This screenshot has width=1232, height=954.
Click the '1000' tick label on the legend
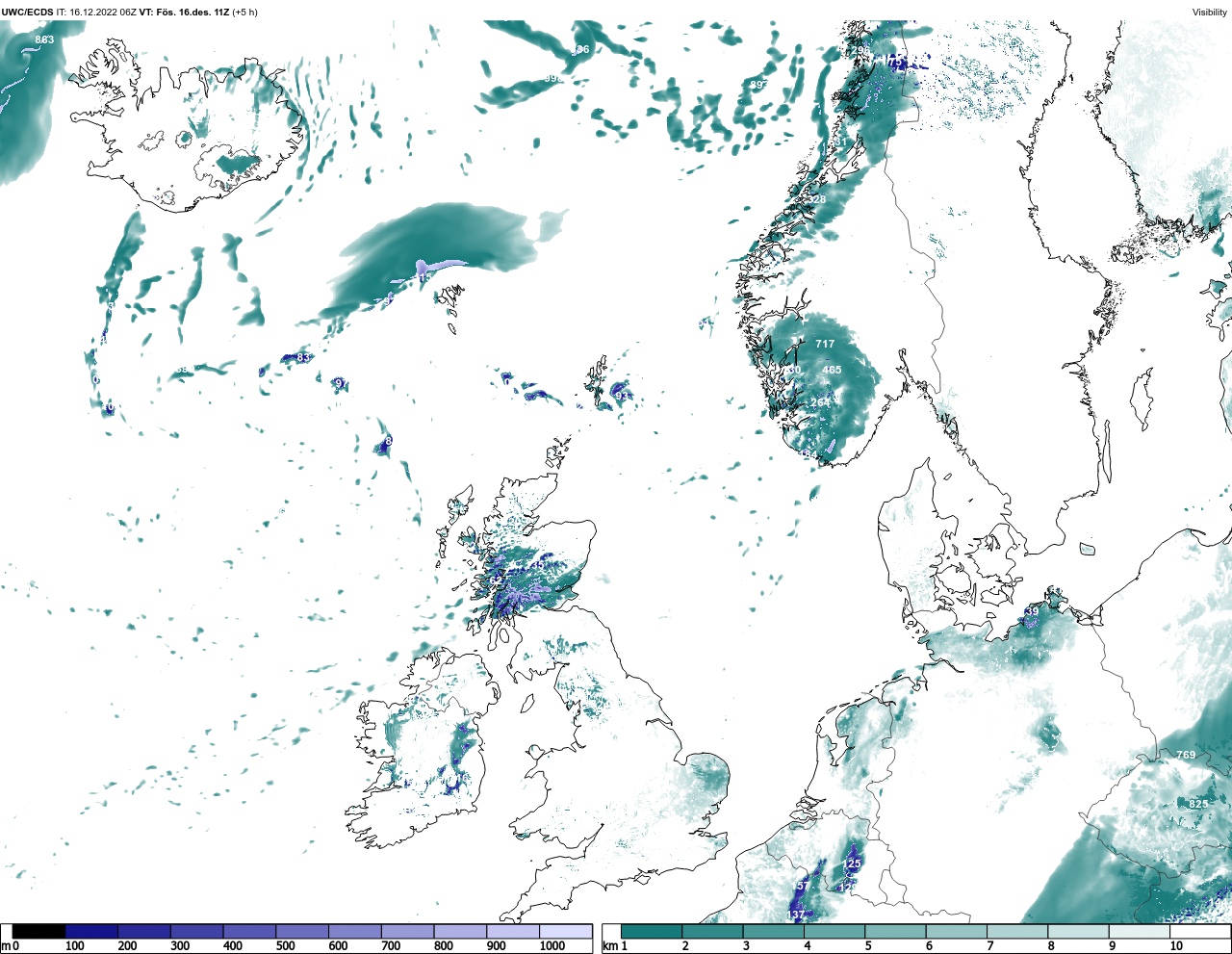coord(552,946)
